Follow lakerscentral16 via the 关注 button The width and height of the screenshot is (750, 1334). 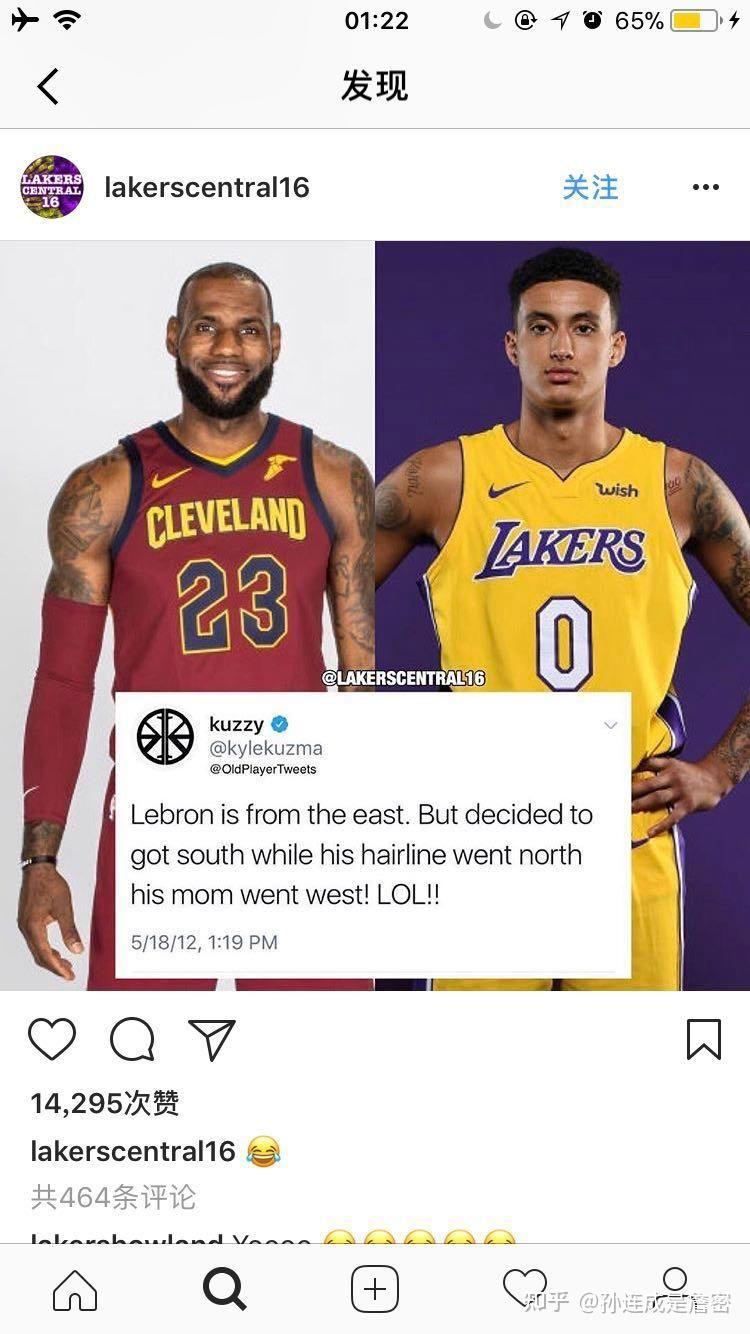[x=590, y=187]
